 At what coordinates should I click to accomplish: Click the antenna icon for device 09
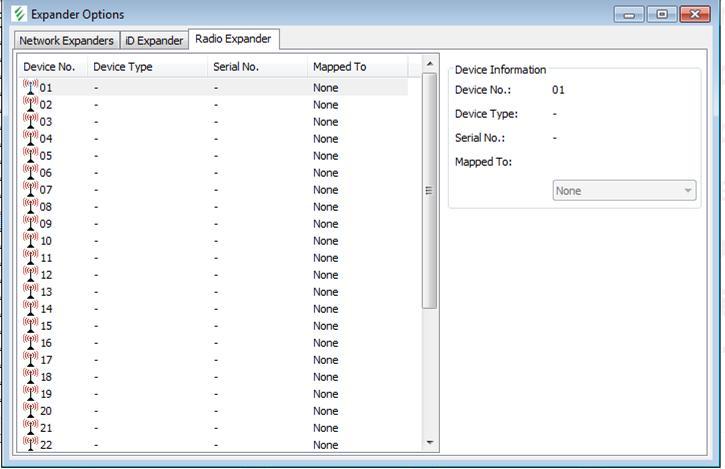click(30, 223)
